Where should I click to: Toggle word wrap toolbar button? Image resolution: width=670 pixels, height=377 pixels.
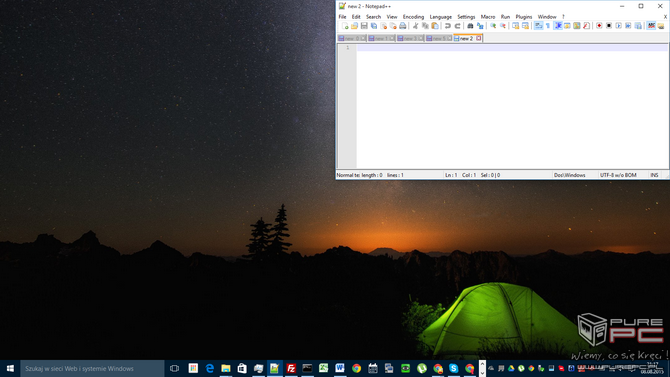538,26
